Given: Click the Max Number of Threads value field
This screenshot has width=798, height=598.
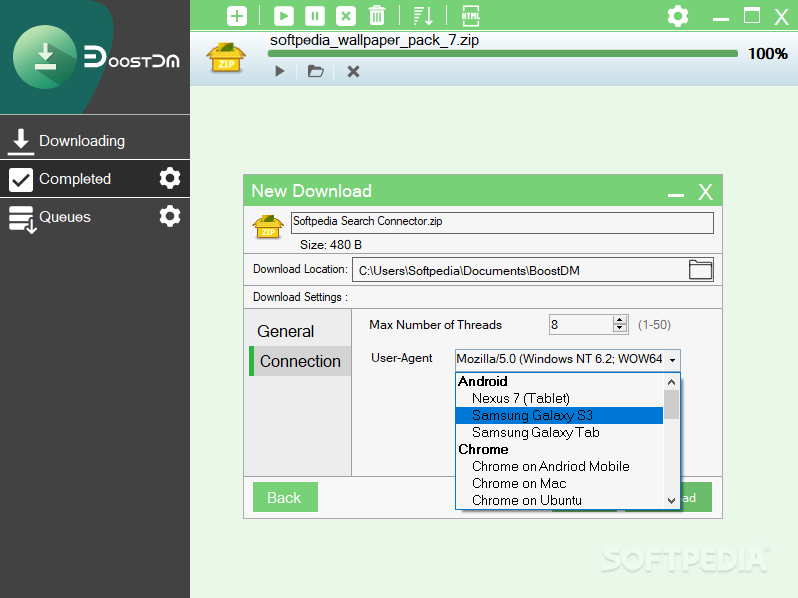Looking at the screenshot, I should [x=581, y=325].
